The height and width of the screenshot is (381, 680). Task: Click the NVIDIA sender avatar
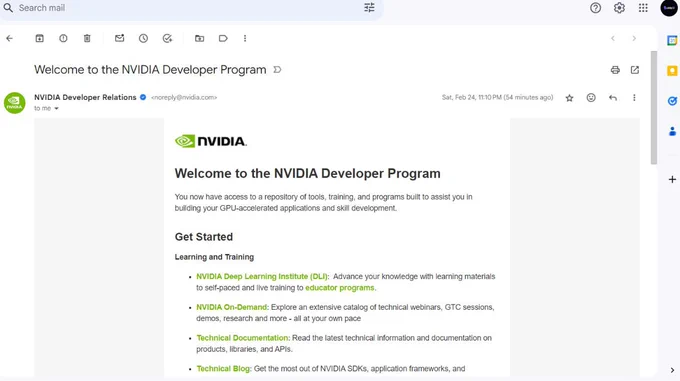[15, 103]
